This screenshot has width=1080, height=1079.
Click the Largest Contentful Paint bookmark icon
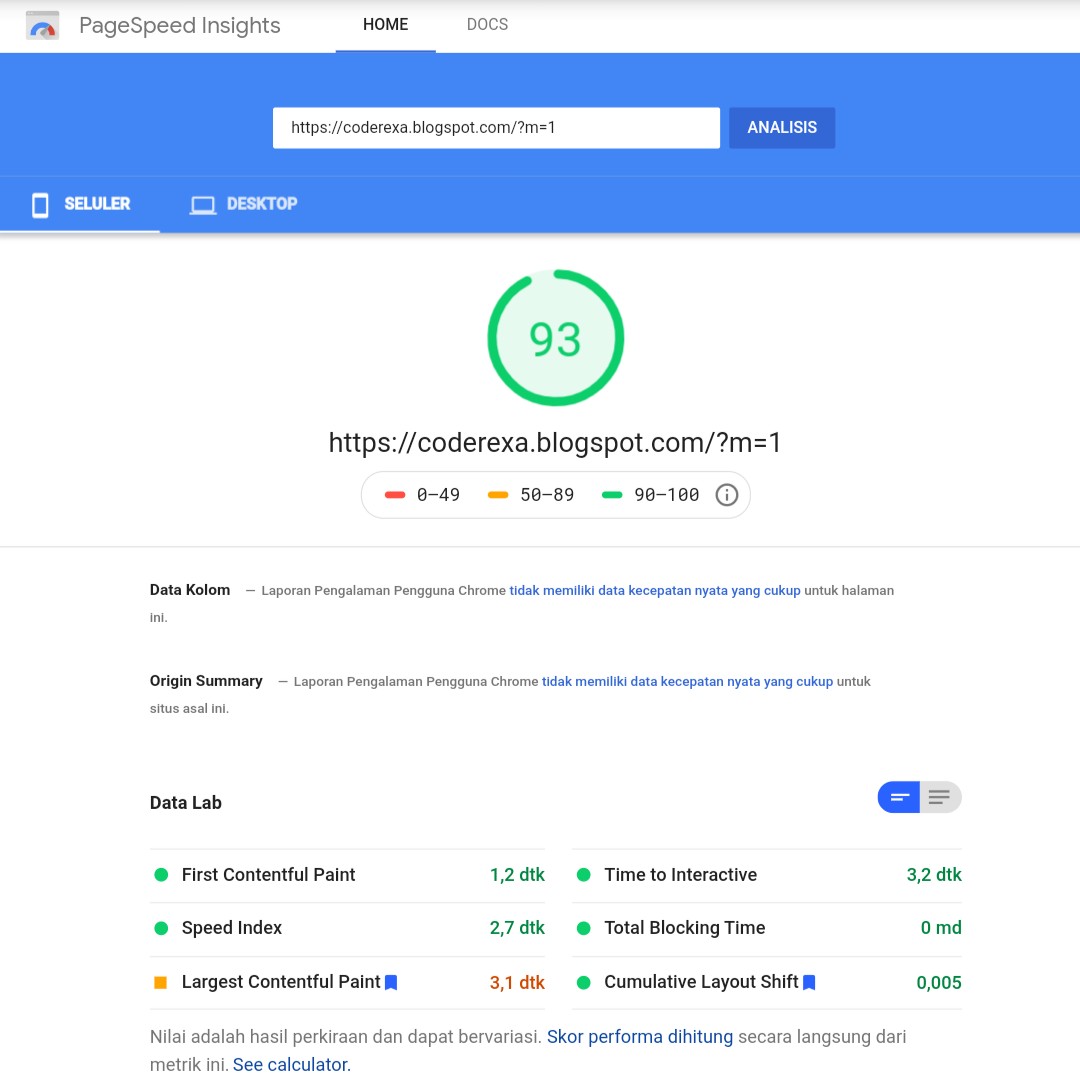click(391, 983)
